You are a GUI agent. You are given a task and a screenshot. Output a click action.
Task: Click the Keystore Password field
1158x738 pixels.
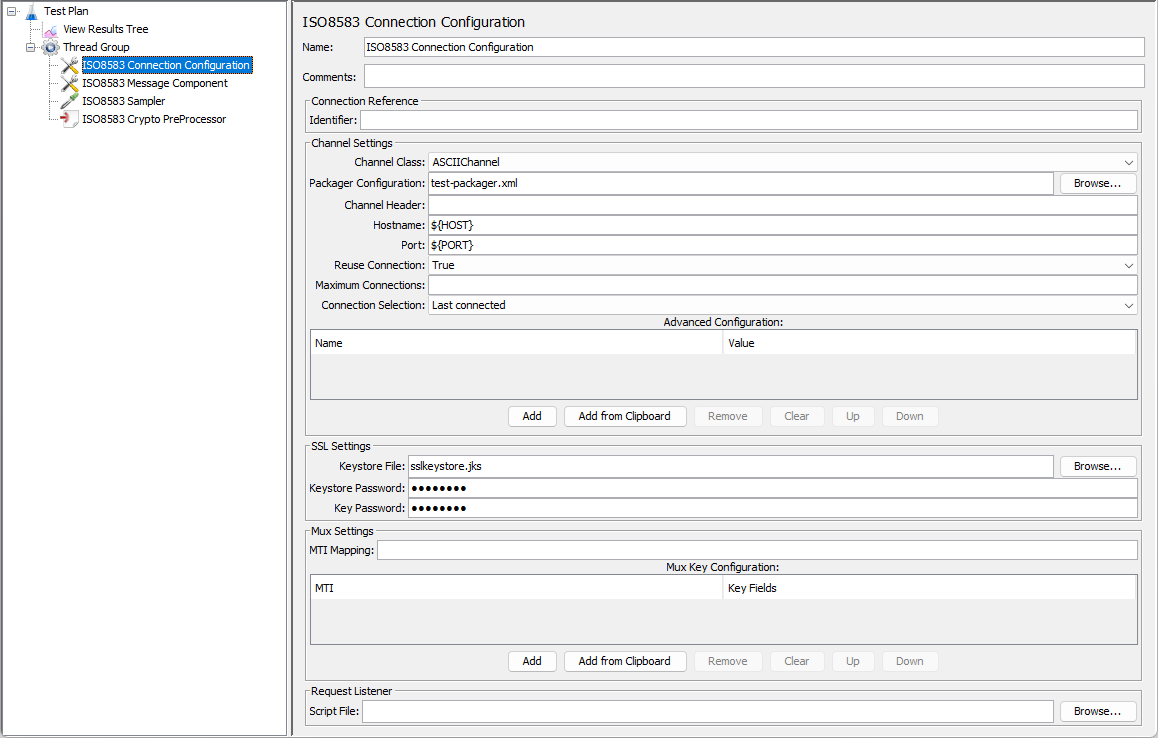[x=772, y=488]
